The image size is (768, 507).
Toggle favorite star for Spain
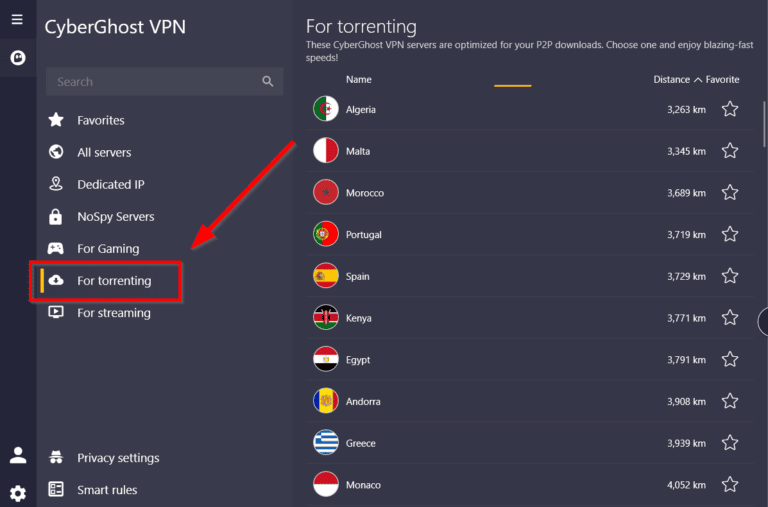(730, 276)
